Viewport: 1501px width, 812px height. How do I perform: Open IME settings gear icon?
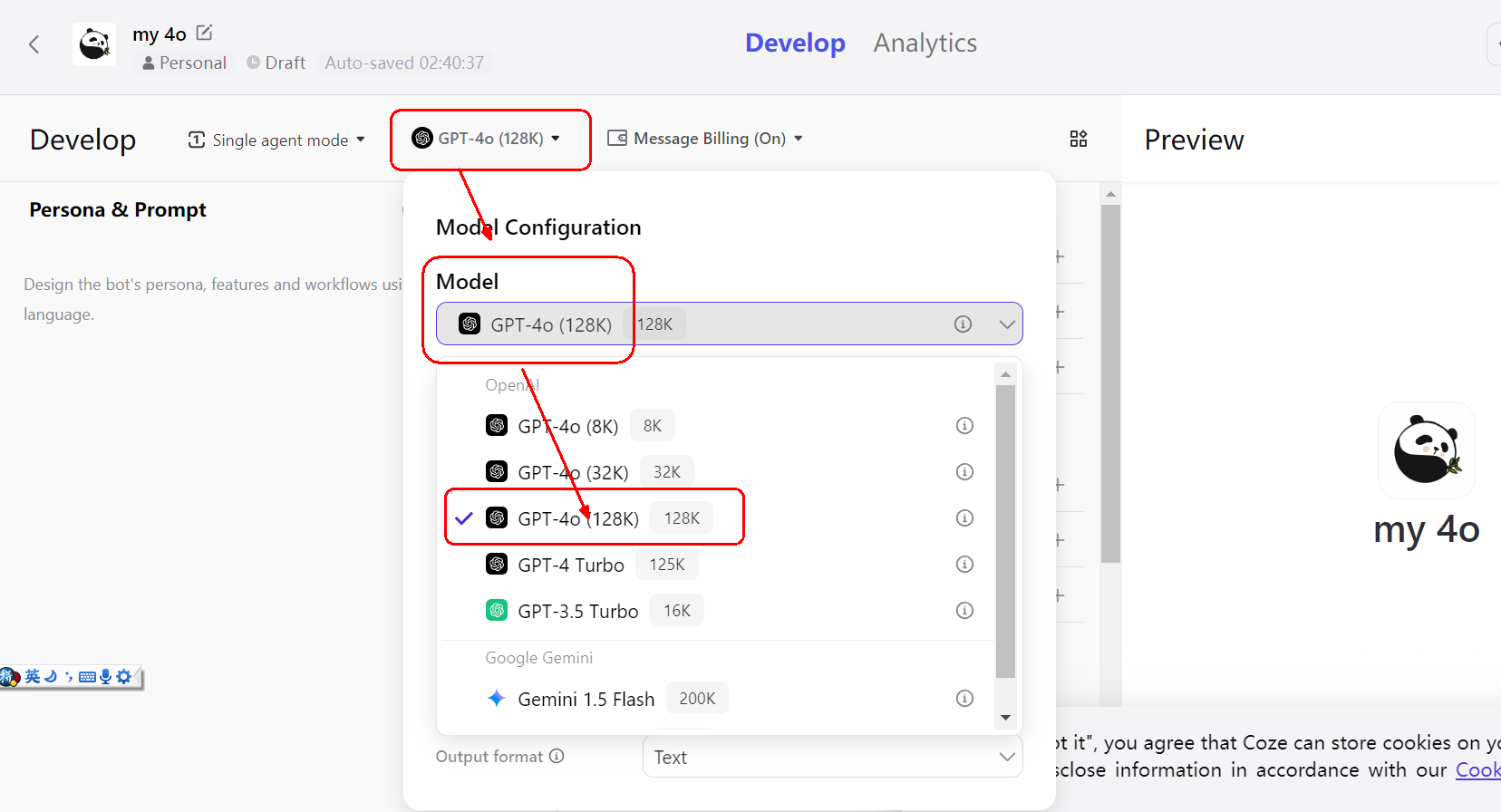pyautogui.click(x=124, y=676)
